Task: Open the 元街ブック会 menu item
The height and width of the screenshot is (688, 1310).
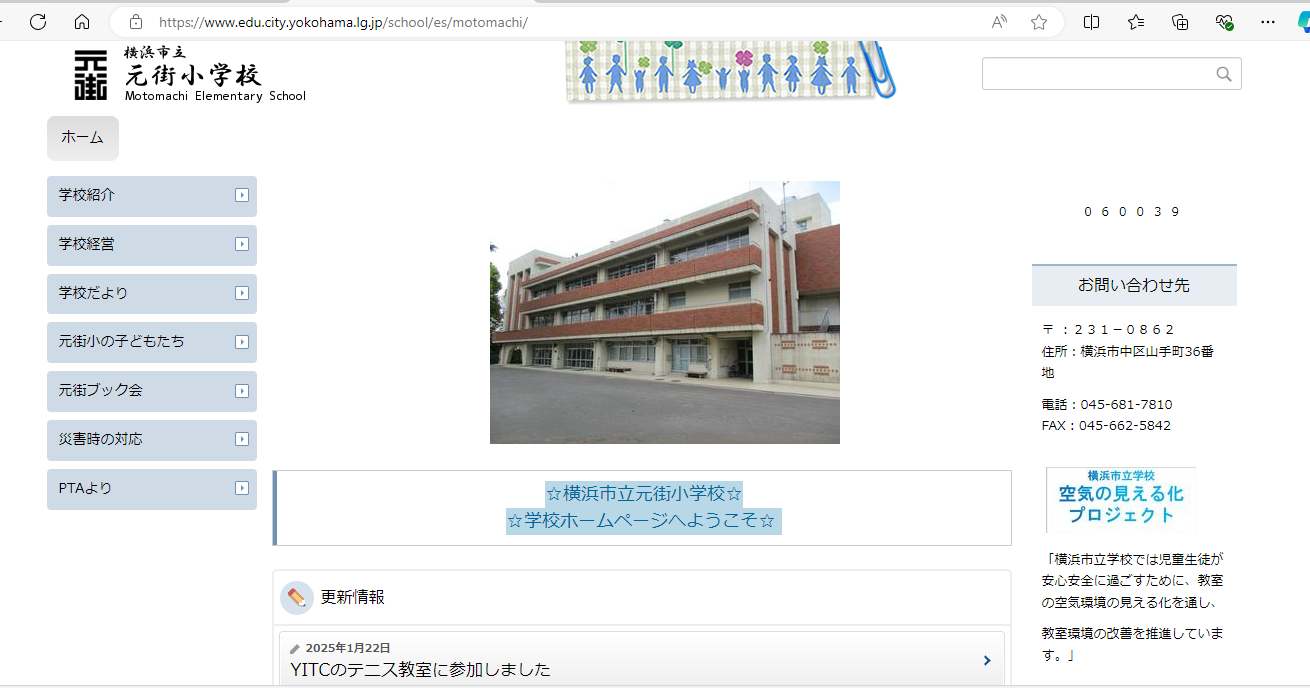Action: pyautogui.click(x=152, y=391)
